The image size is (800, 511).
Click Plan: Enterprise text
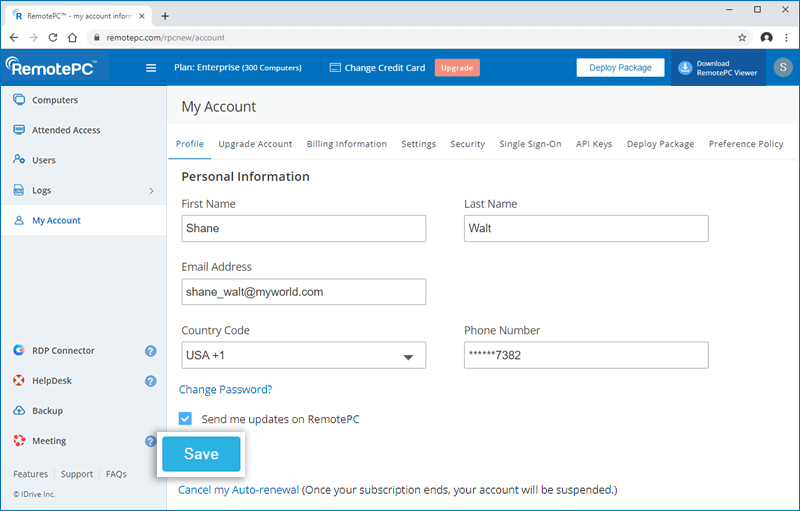pyautogui.click(x=238, y=67)
